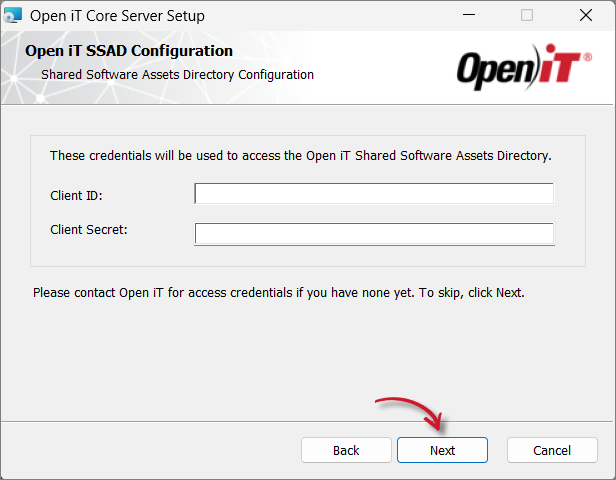
Task: Click the Client ID input field
Action: click(x=374, y=193)
